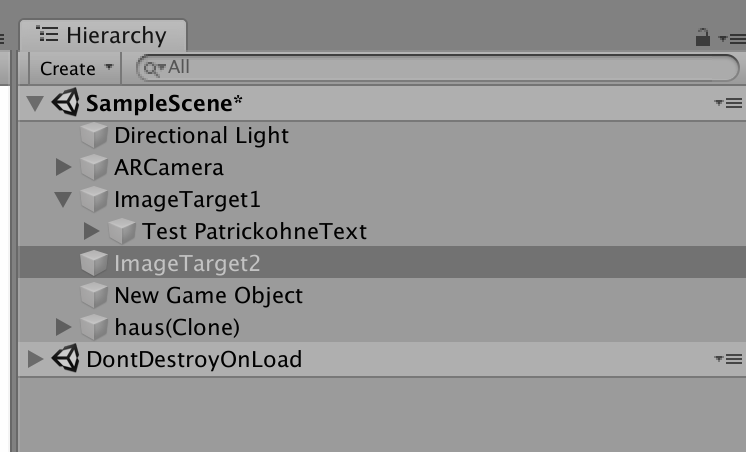This screenshot has height=452, width=746.
Task: Expand the ARCamera object children
Action: tap(64, 168)
